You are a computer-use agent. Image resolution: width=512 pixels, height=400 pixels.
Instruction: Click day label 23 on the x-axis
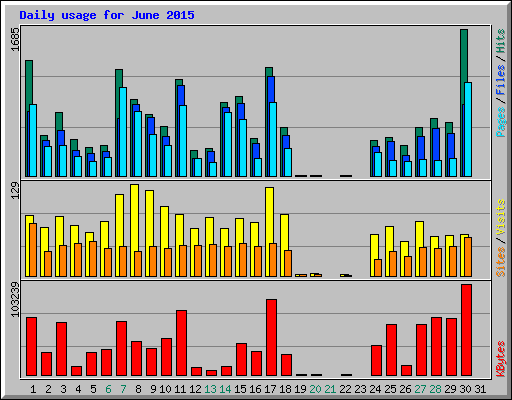pos(360,389)
